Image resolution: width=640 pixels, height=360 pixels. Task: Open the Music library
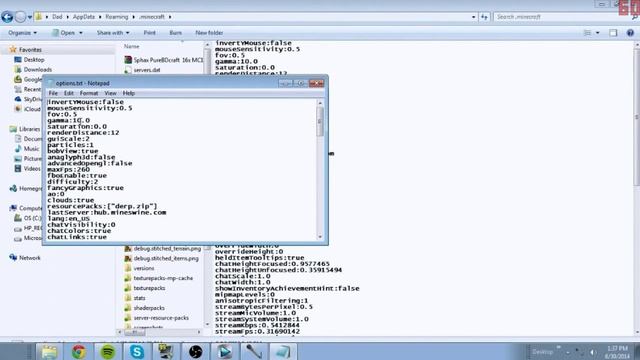click(x=31, y=149)
